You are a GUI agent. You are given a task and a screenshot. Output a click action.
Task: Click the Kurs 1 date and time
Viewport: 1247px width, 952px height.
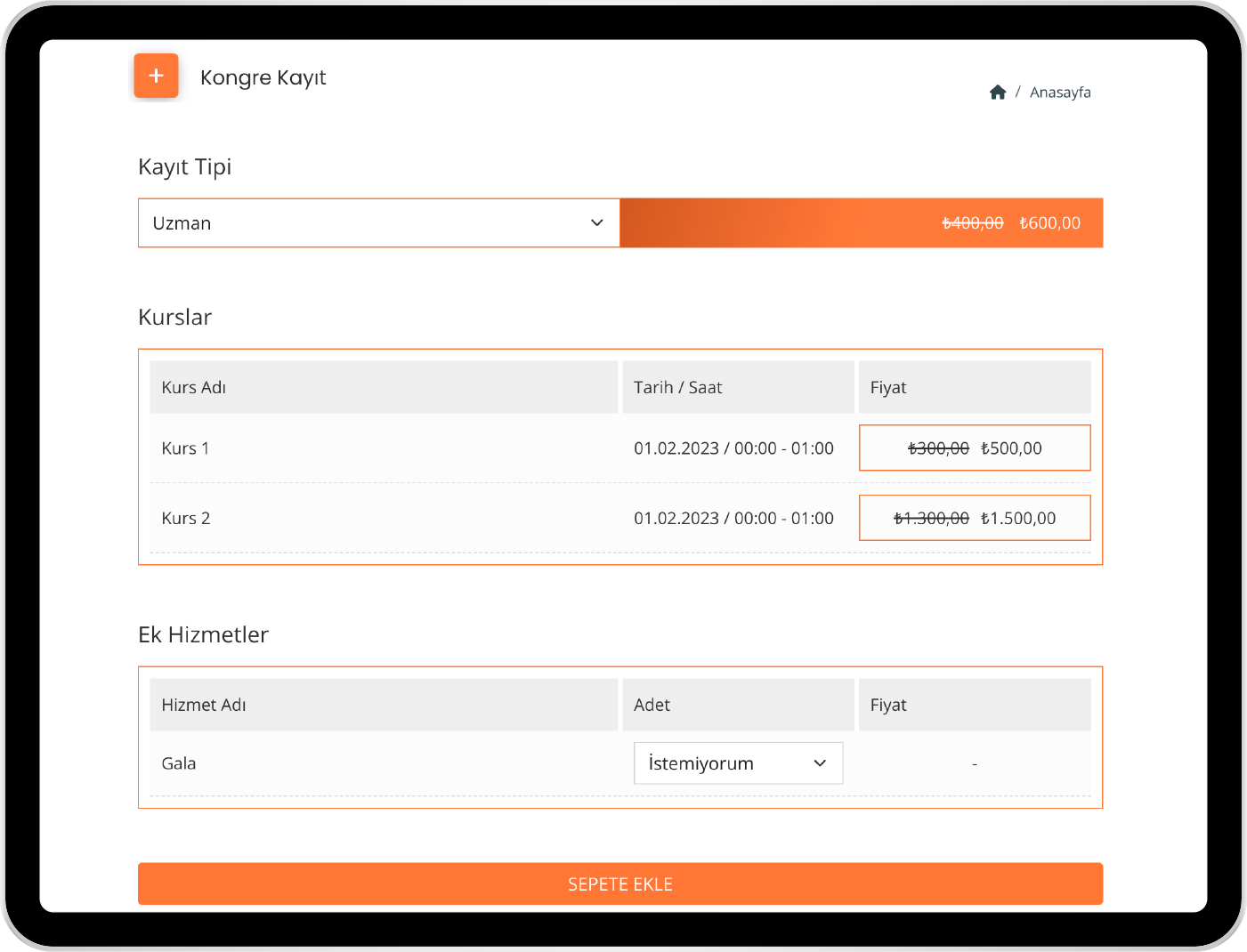click(733, 448)
